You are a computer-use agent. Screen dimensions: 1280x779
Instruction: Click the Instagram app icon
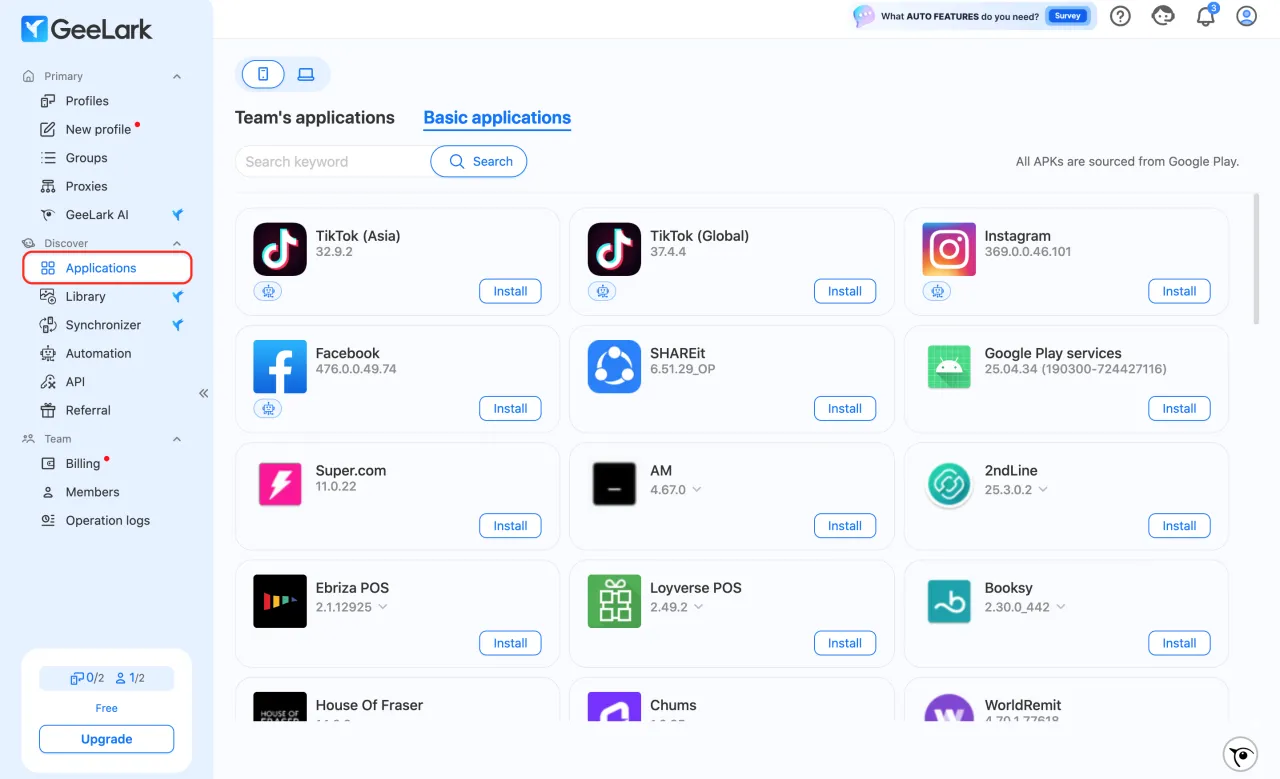click(948, 249)
